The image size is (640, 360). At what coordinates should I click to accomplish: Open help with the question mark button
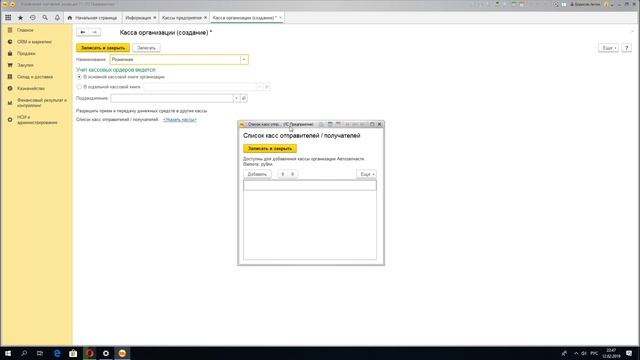[626, 48]
